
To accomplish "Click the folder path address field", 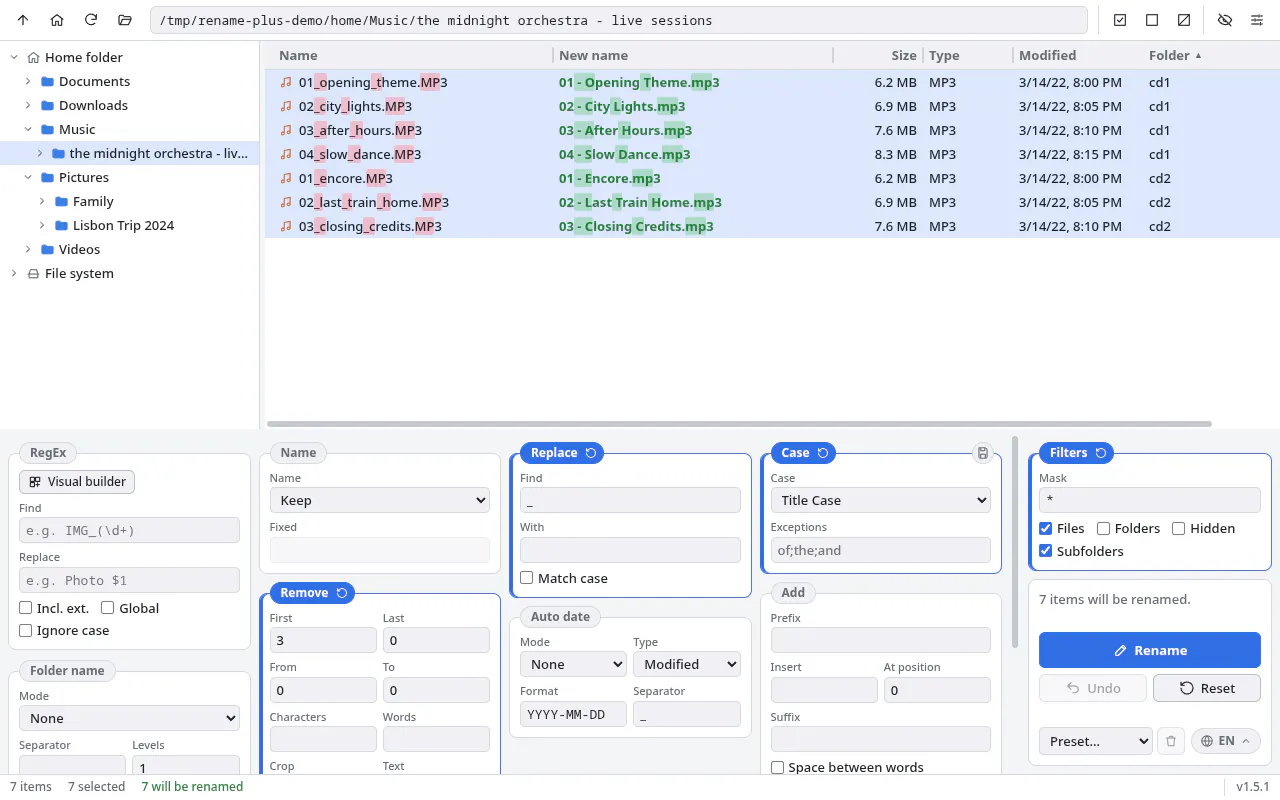I will (619, 20).
